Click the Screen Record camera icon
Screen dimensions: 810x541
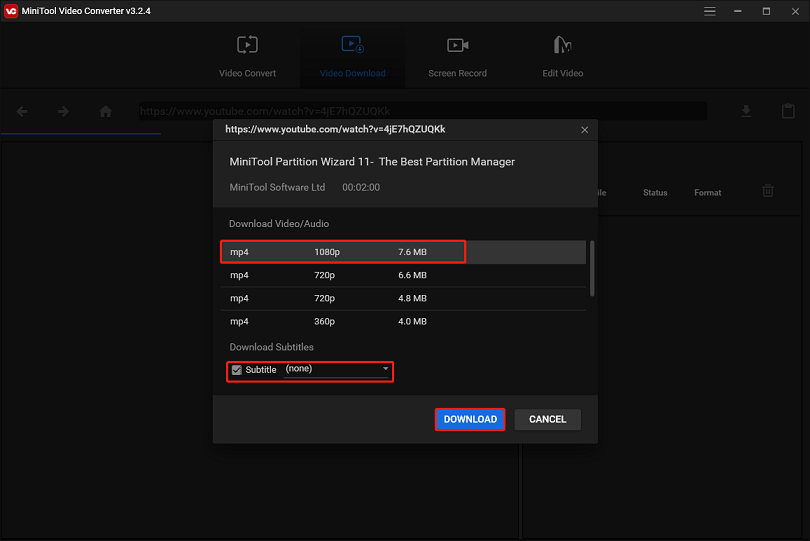click(458, 45)
